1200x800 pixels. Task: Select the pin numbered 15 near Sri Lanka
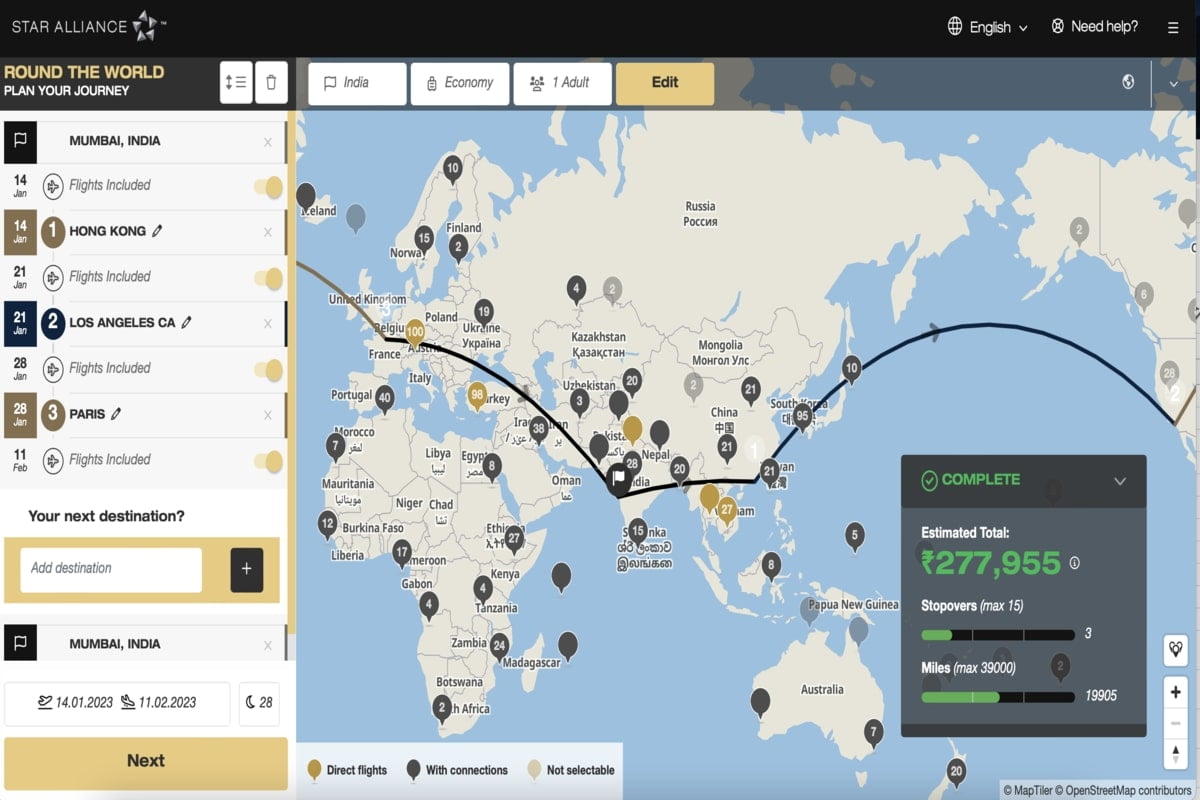coord(638,532)
